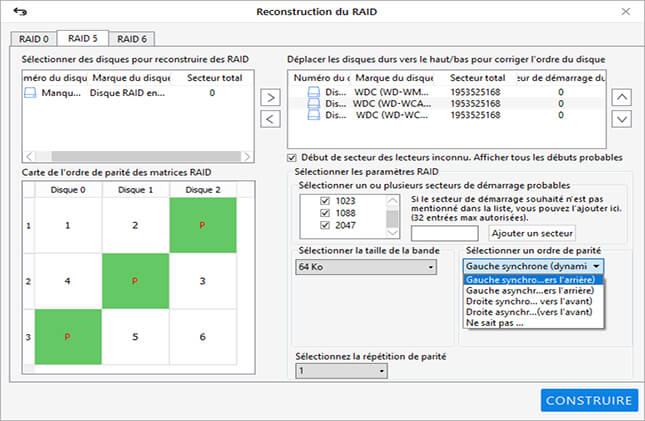Image resolution: width=645 pixels, height=421 pixels.
Task: Toggle 'Début de secteur des lecteurs inconnu' checkbox
Action: tap(292, 158)
